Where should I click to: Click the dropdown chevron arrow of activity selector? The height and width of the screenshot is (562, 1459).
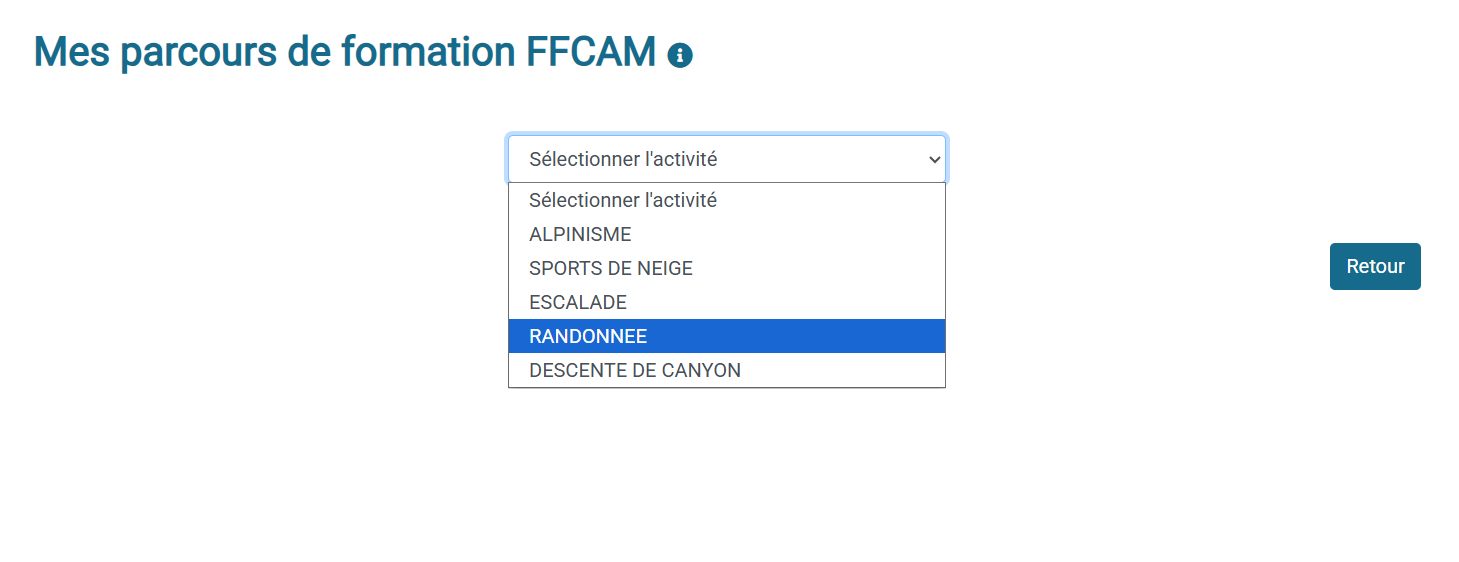(934, 159)
